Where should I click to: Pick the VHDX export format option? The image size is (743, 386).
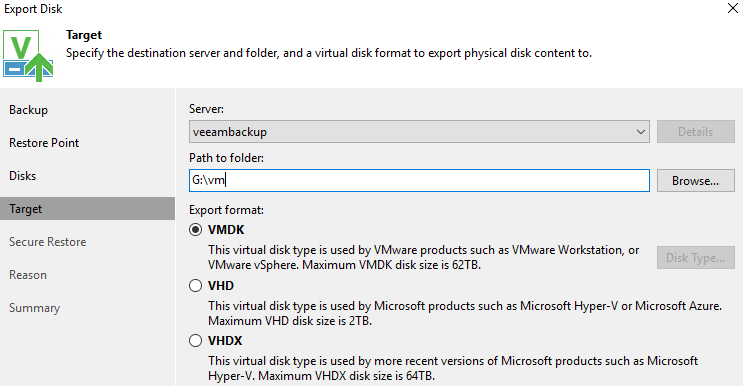[195, 341]
